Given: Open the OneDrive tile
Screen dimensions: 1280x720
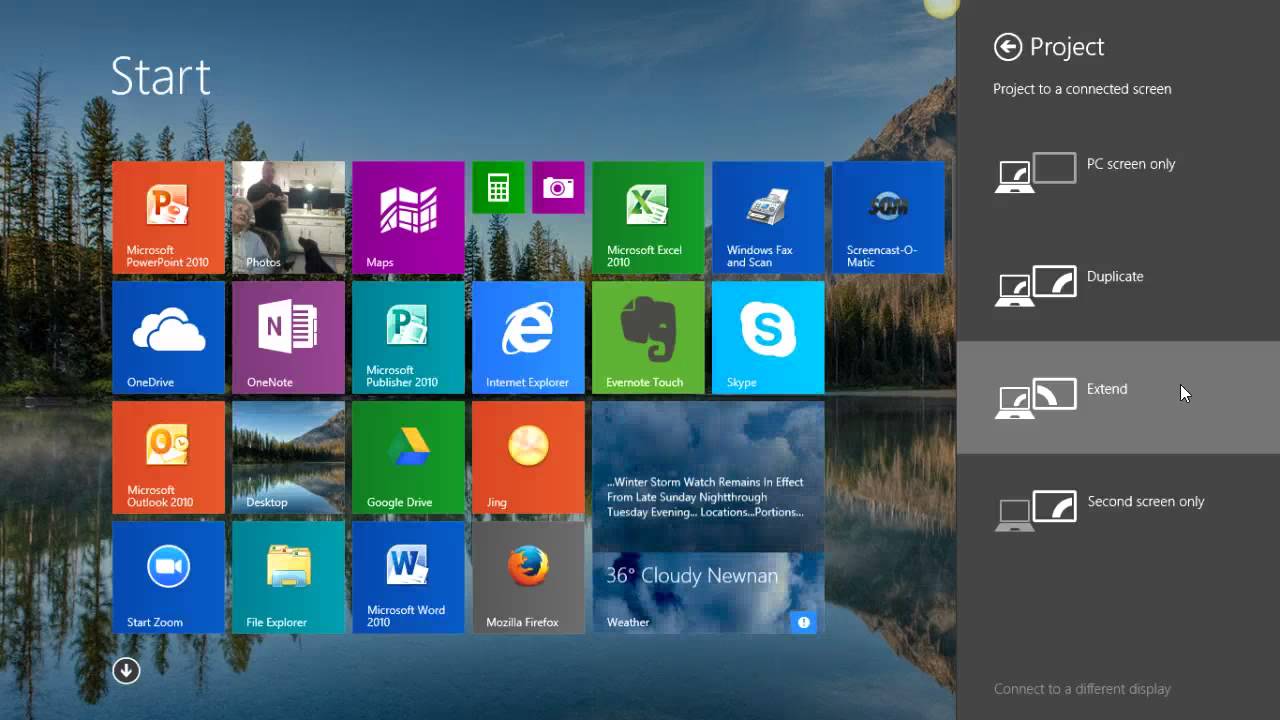Looking at the screenshot, I should click(168, 337).
